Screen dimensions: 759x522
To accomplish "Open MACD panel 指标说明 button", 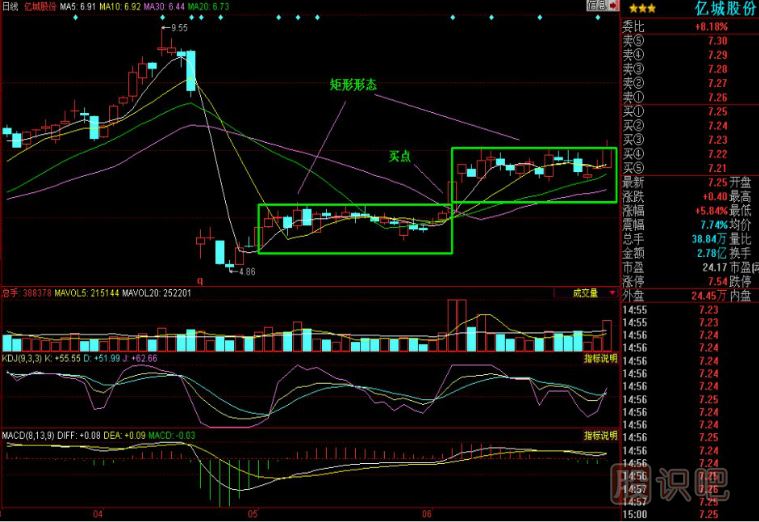I will tap(599, 437).
